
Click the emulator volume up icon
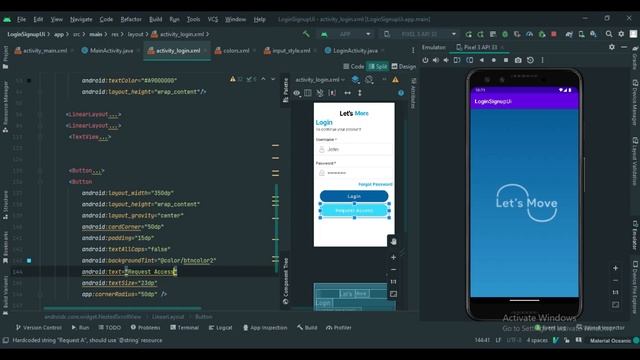coord(436,60)
